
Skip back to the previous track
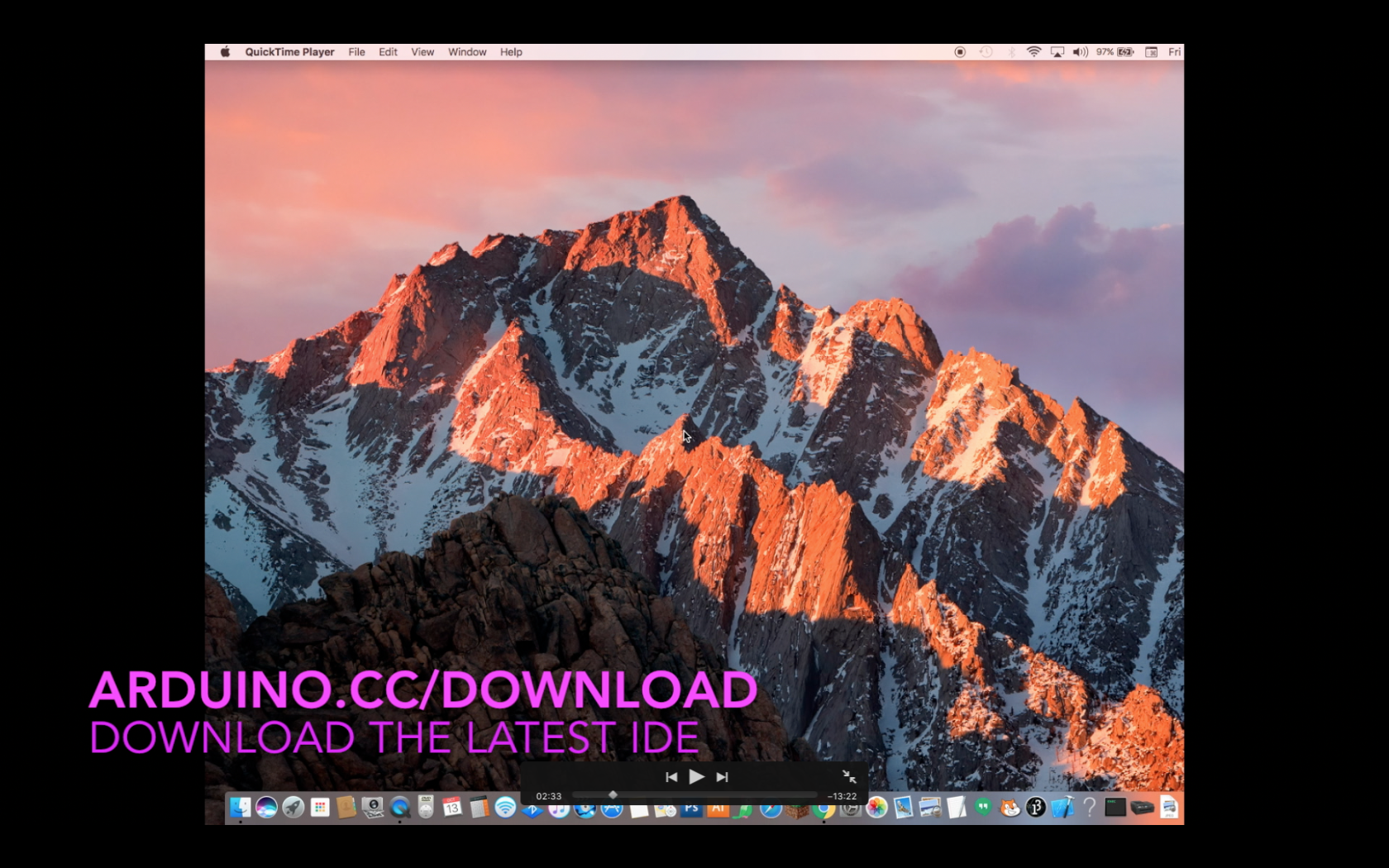671,777
